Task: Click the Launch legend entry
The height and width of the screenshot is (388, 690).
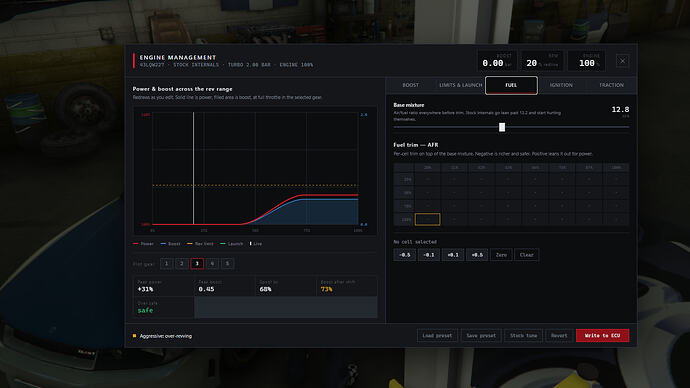Action: [231, 244]
